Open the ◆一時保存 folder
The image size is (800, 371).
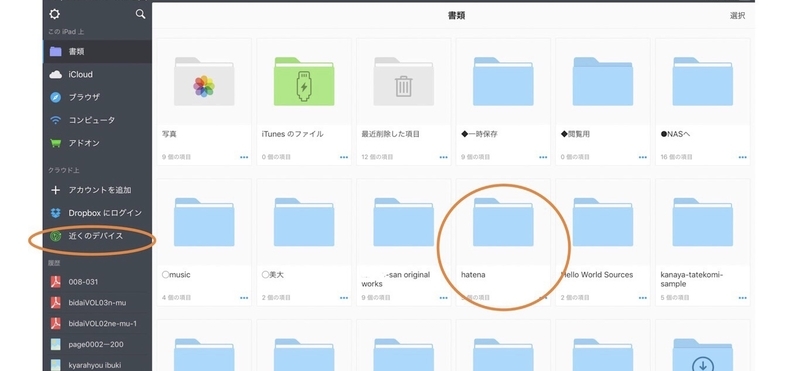(x=503, y=102)
